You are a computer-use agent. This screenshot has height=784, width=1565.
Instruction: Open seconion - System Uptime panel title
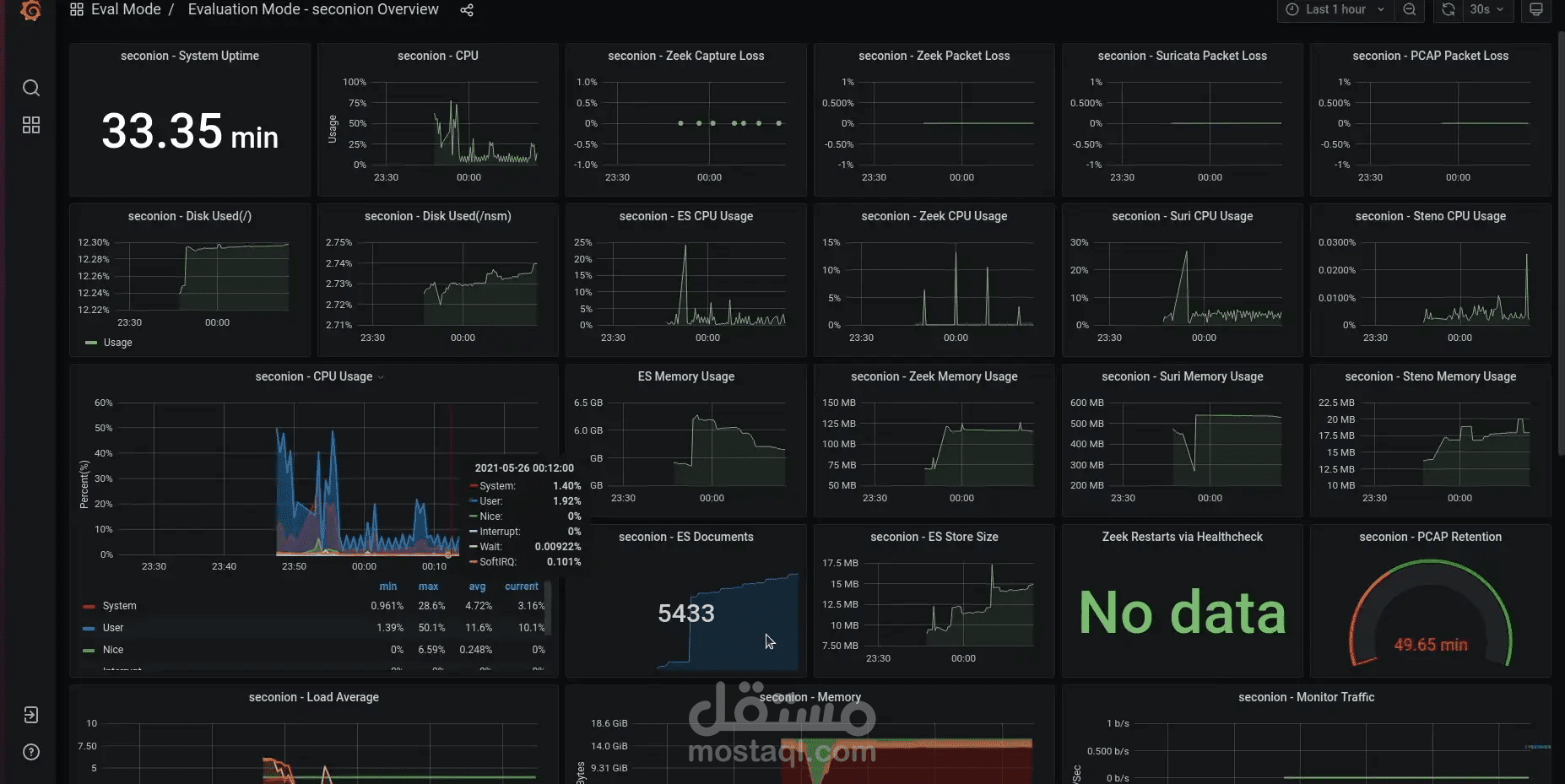[190, 56]
